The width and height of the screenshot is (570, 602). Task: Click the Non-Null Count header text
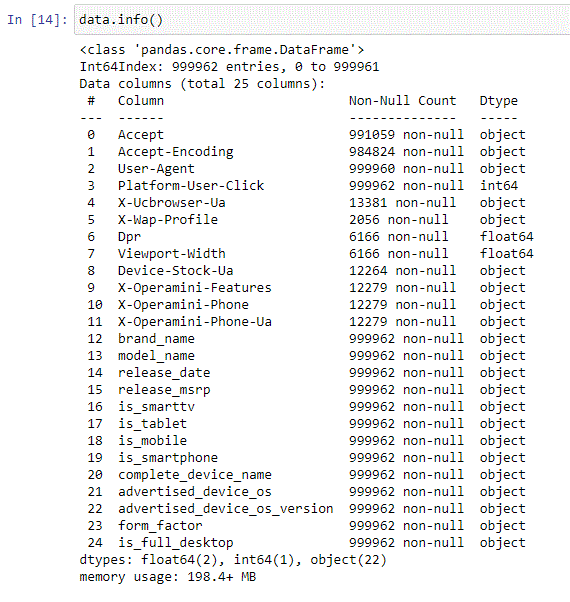pos(402,101)
